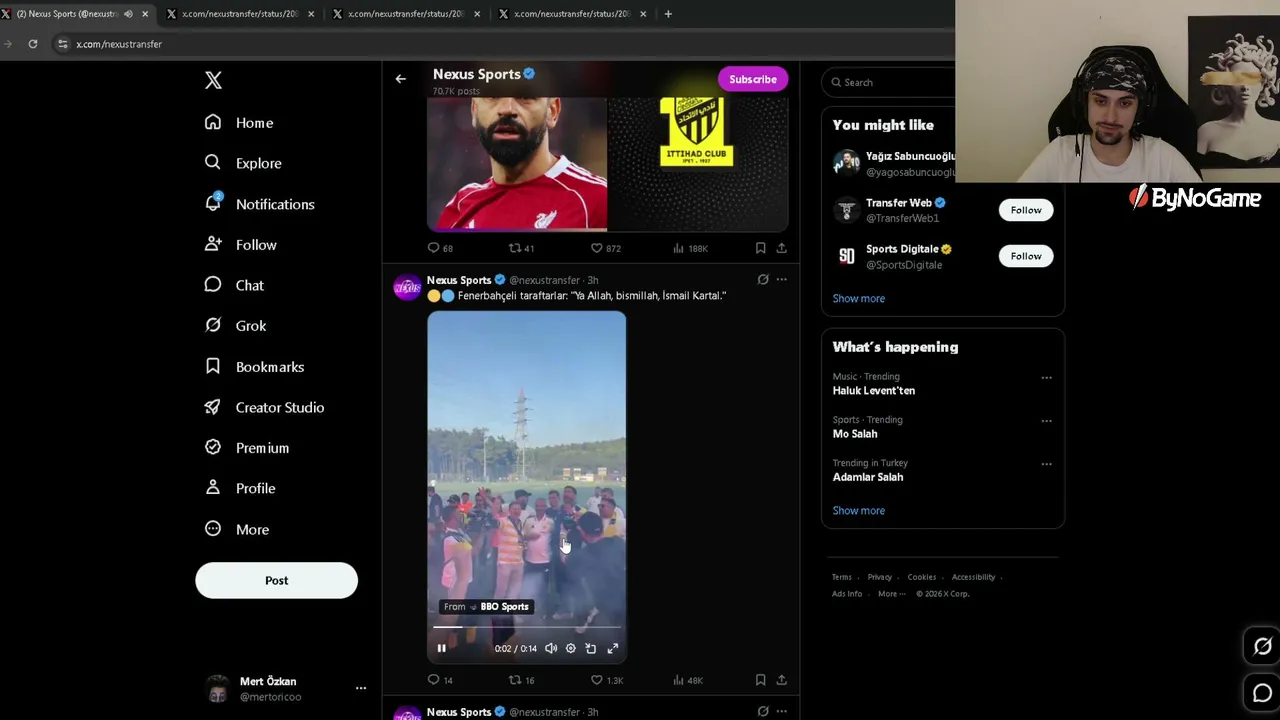Repost the video post with 16 reposts
Image resolution: width=1280 pixels, height=720 pixels.
tap(515, 680)
